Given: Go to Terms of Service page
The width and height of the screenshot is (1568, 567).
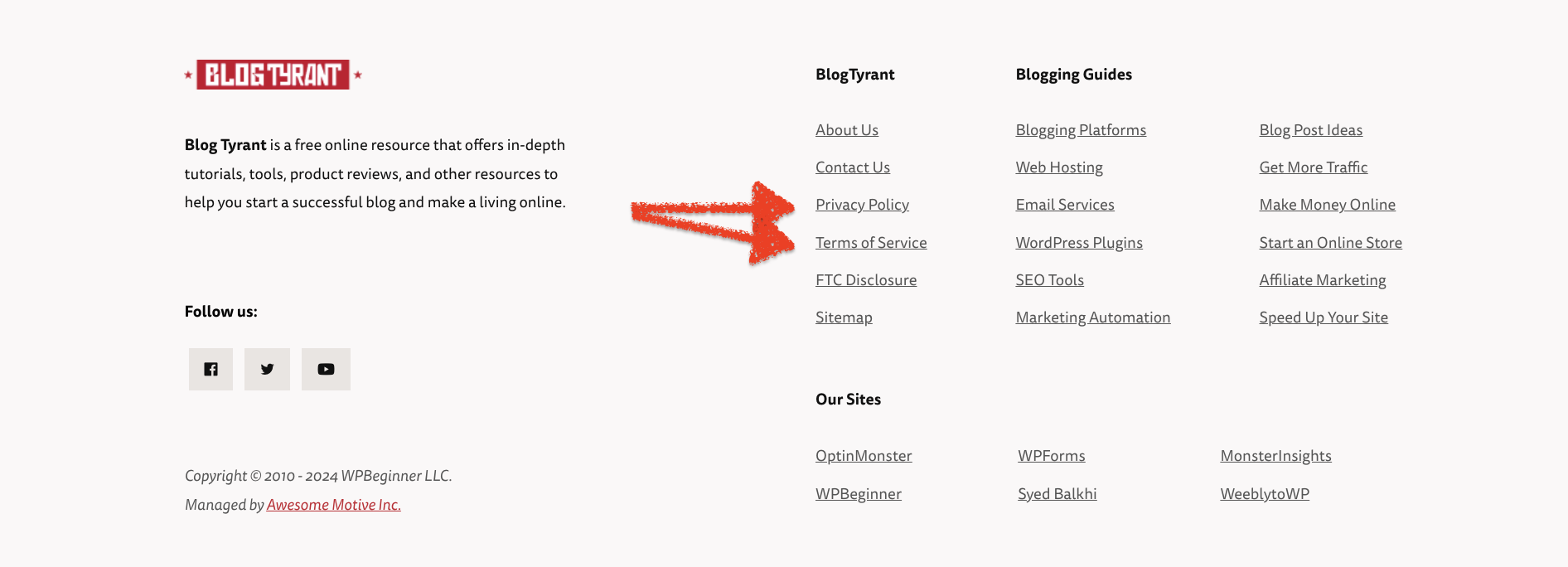Looking at the screenshot, I should coord(871,243).
